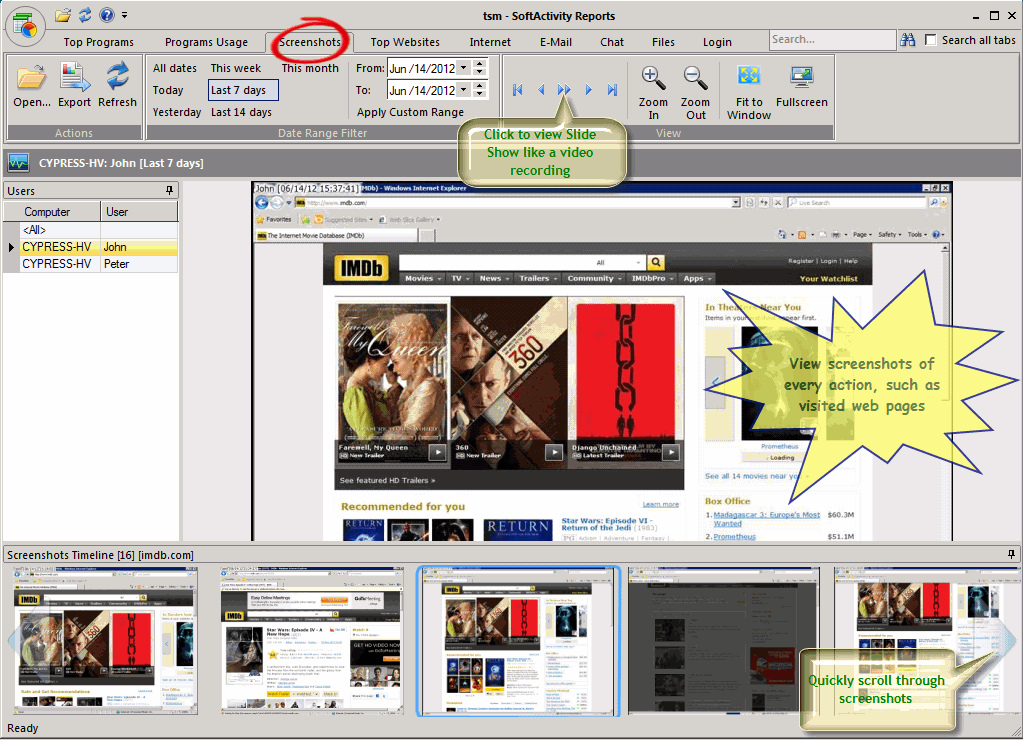Screen dimensions: 1023x740
Task: Switch to the Top Programs tab
Action: 99,42
